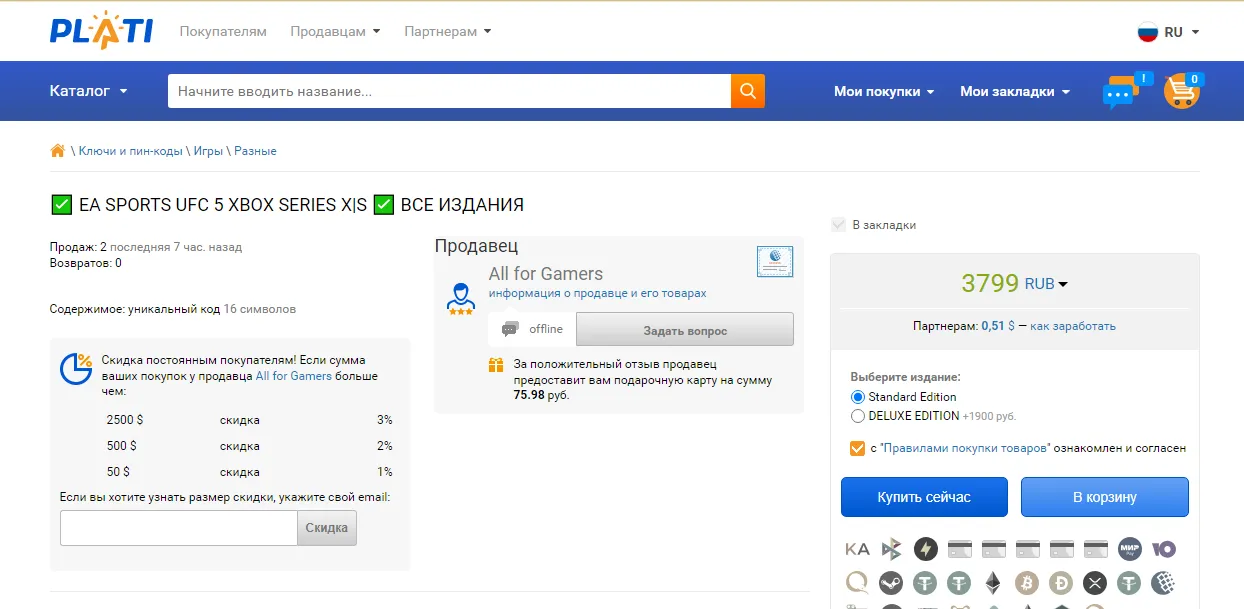Image resolution: width=1244 pixels, height=609 pixels.
Task: Select the DELUXE EDITION radio button
Action: pyautogui.click(x=857, y=416)
